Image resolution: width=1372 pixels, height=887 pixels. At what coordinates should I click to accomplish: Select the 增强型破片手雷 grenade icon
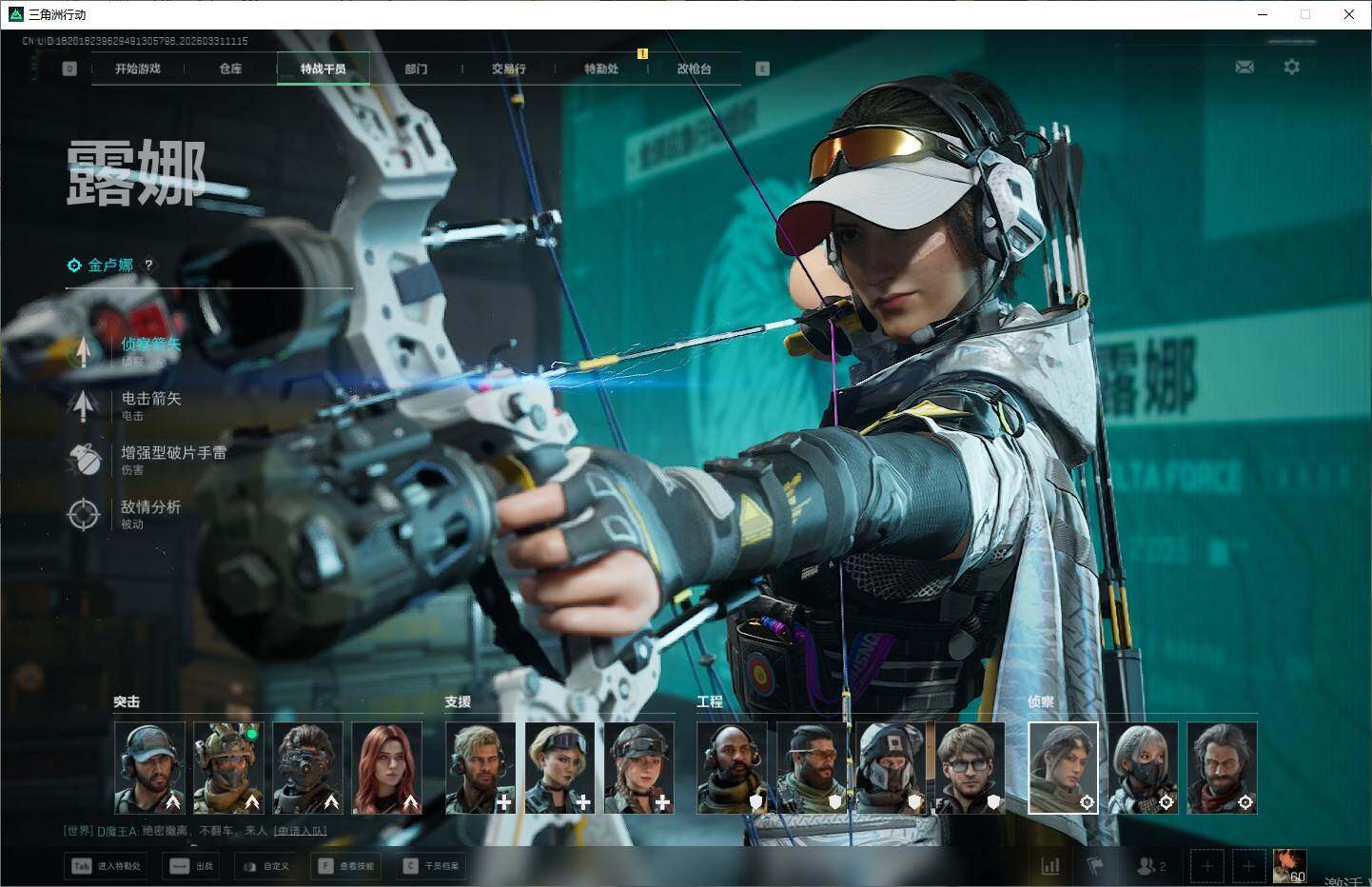(84, 460)
